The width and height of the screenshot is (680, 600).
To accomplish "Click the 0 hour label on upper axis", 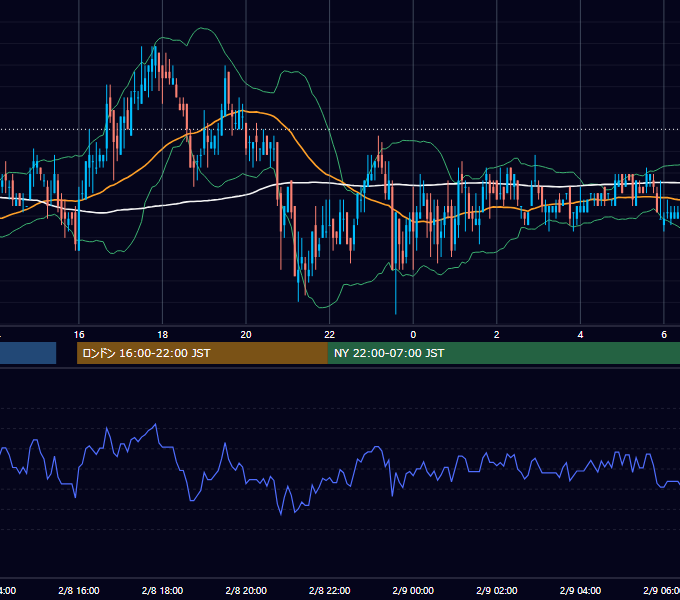I will tap(413, 335).
